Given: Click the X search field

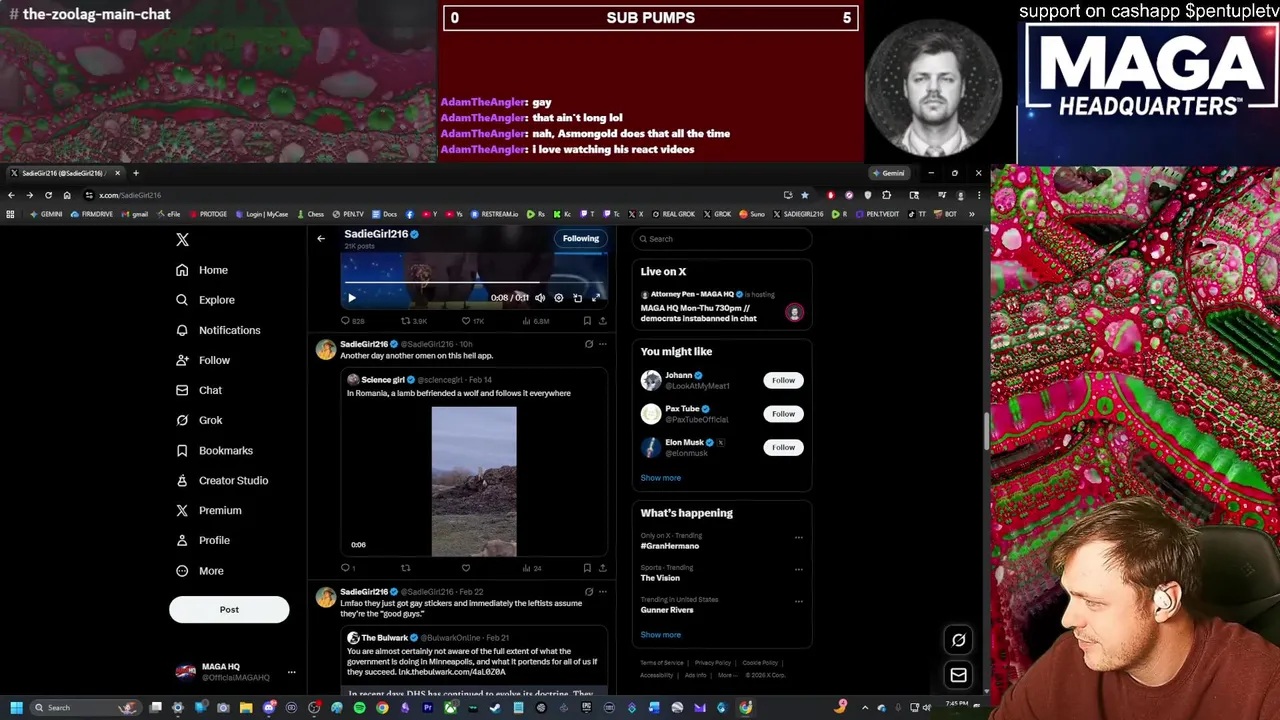Looking at the screenshot, I should 722,239.
